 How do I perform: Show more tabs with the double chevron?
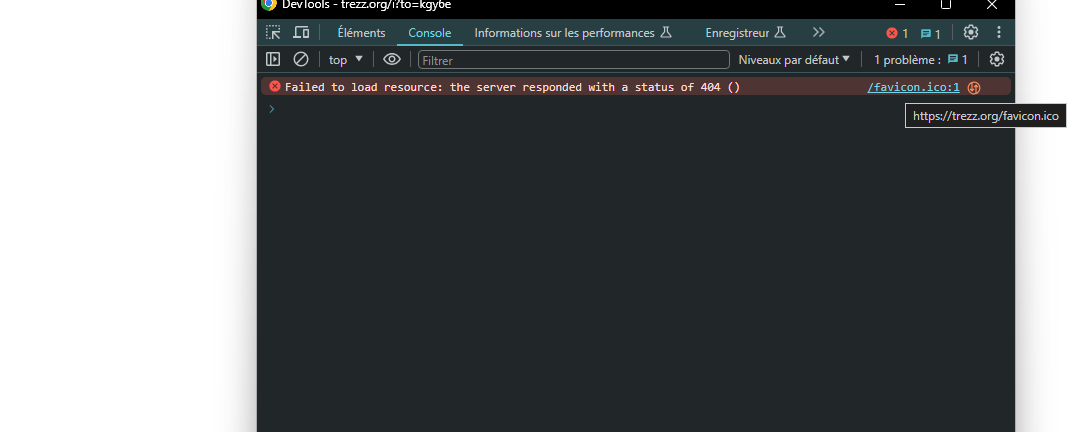pyautogui.click(x=818, y=32)
